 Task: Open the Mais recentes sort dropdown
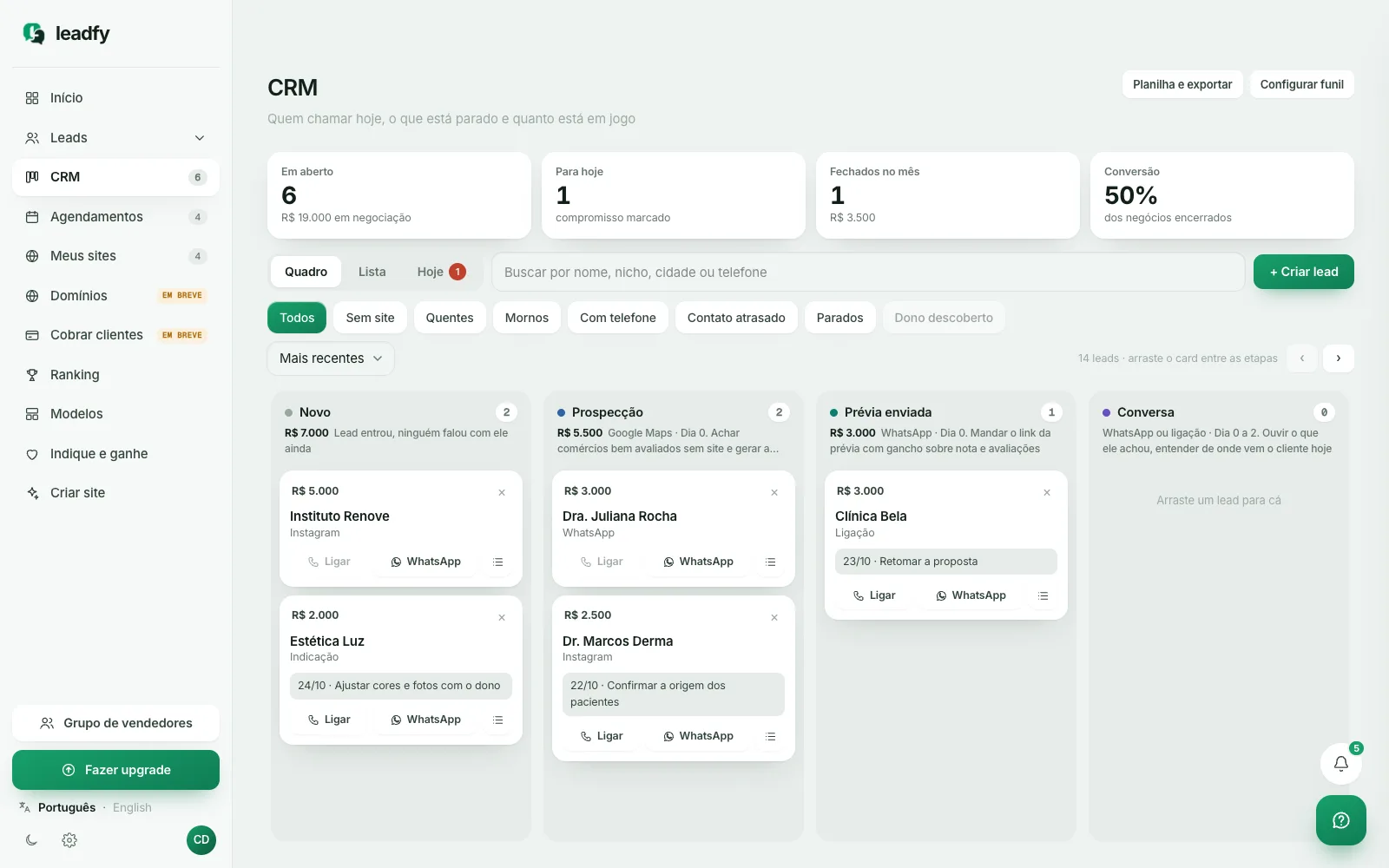(x=331, y=358)
